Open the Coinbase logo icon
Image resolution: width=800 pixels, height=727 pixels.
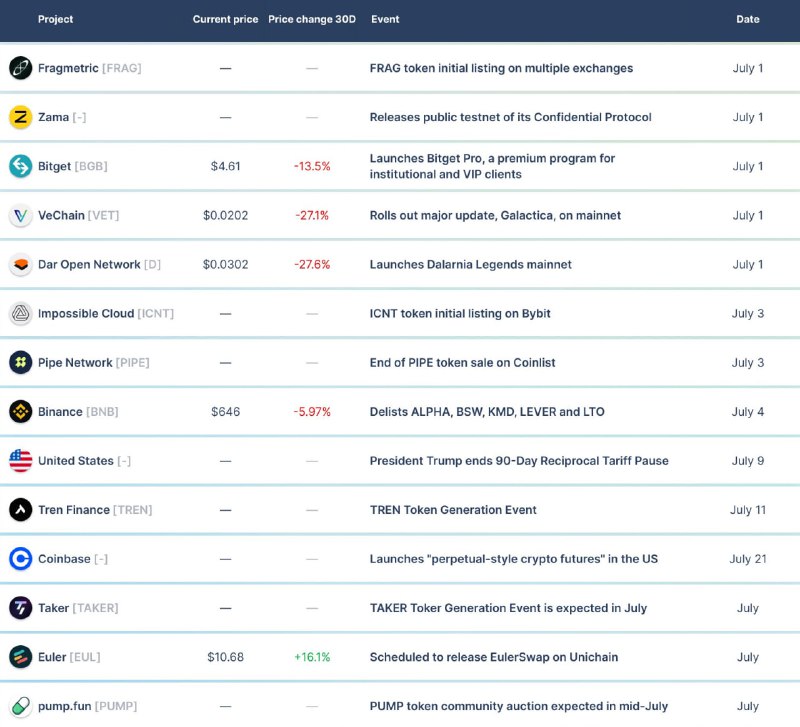coord(20,559)
